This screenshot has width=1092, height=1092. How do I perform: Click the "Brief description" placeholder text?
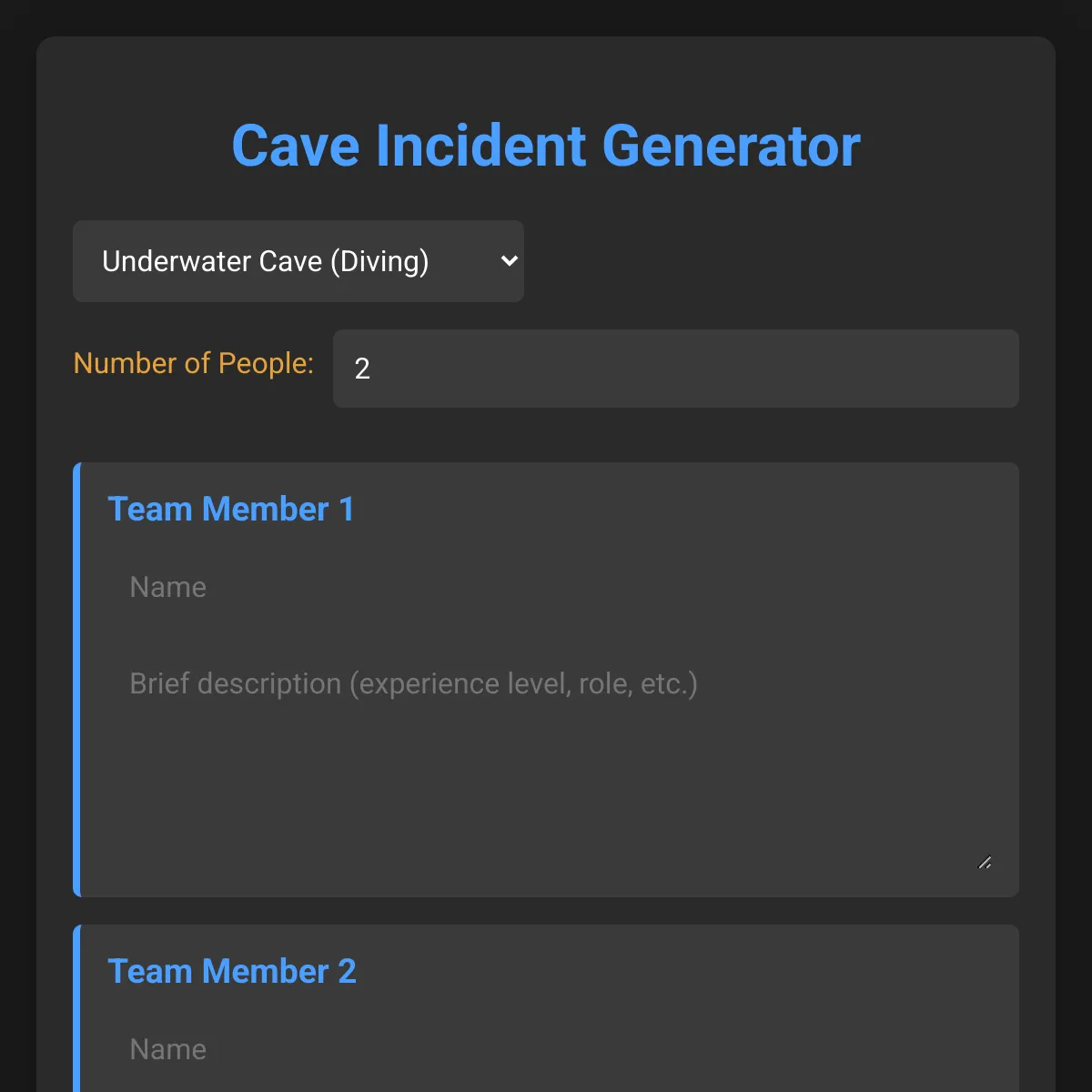(413, 683)
